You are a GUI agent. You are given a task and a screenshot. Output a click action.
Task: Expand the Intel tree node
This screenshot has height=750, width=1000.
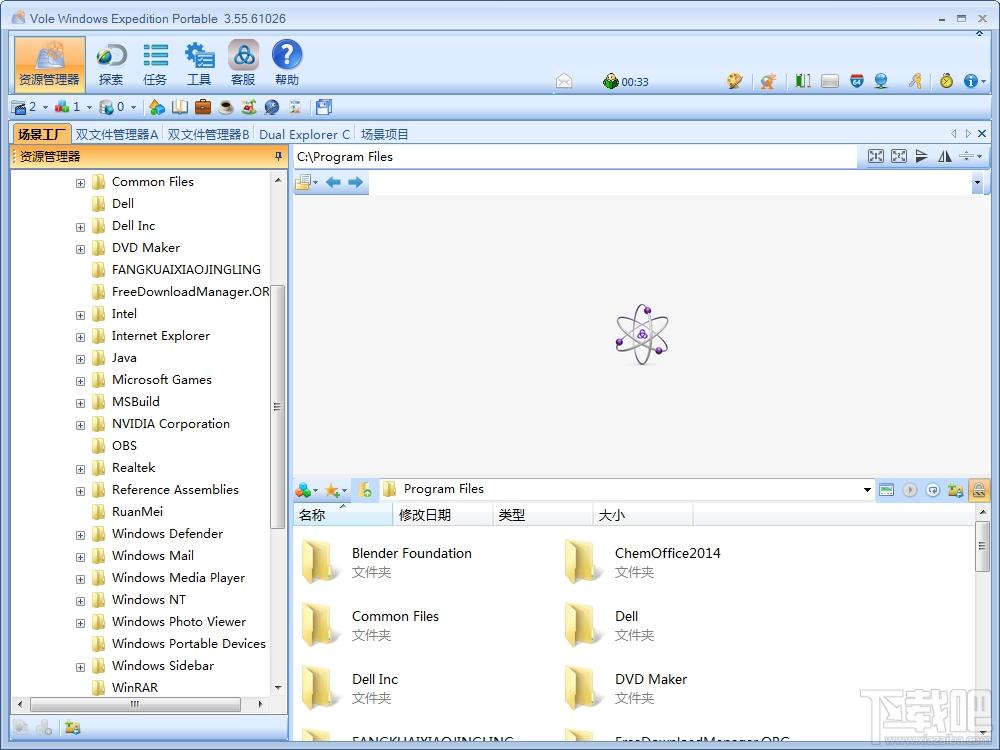80,315
